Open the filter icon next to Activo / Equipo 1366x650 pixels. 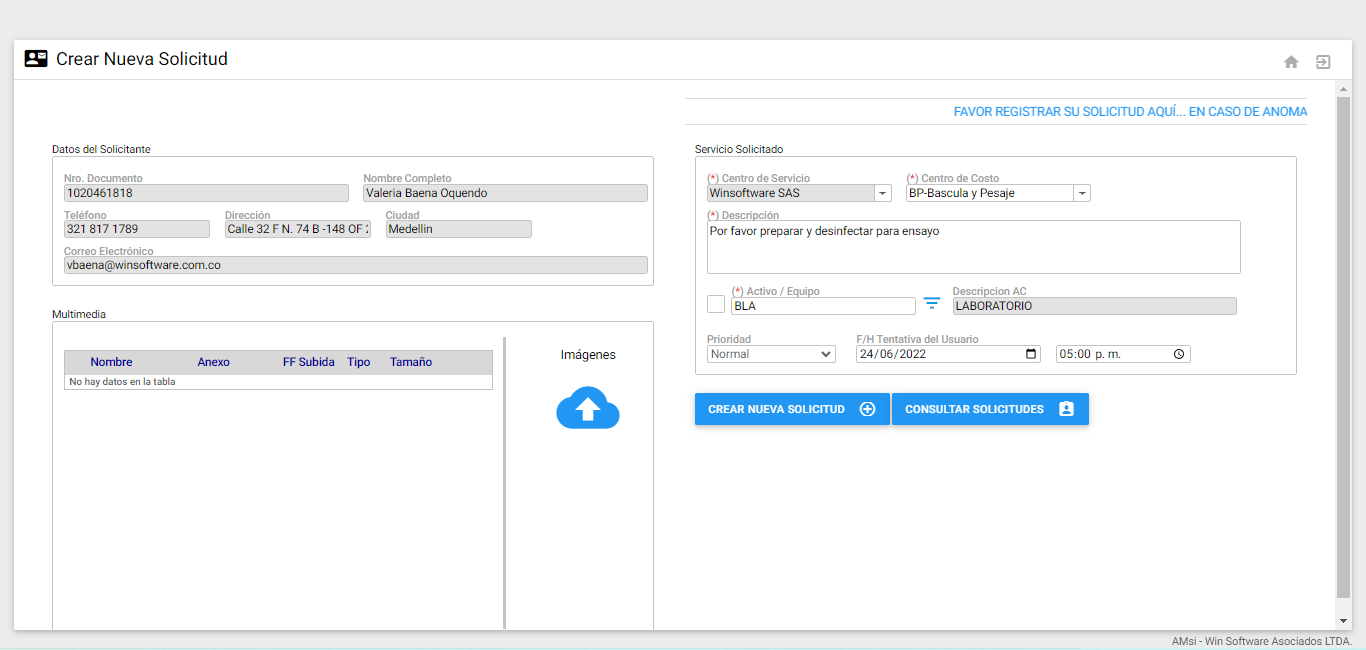[x=932, y=303]
